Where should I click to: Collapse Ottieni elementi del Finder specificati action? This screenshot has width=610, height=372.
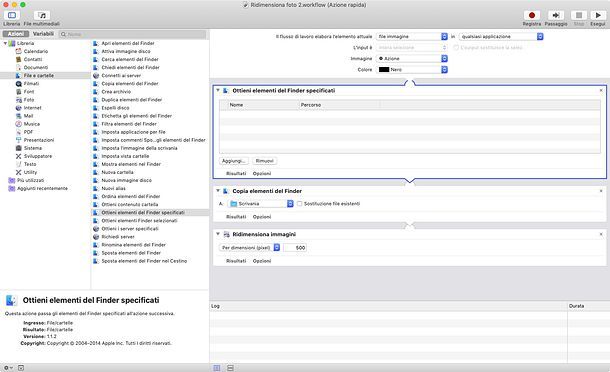(218, 90)
